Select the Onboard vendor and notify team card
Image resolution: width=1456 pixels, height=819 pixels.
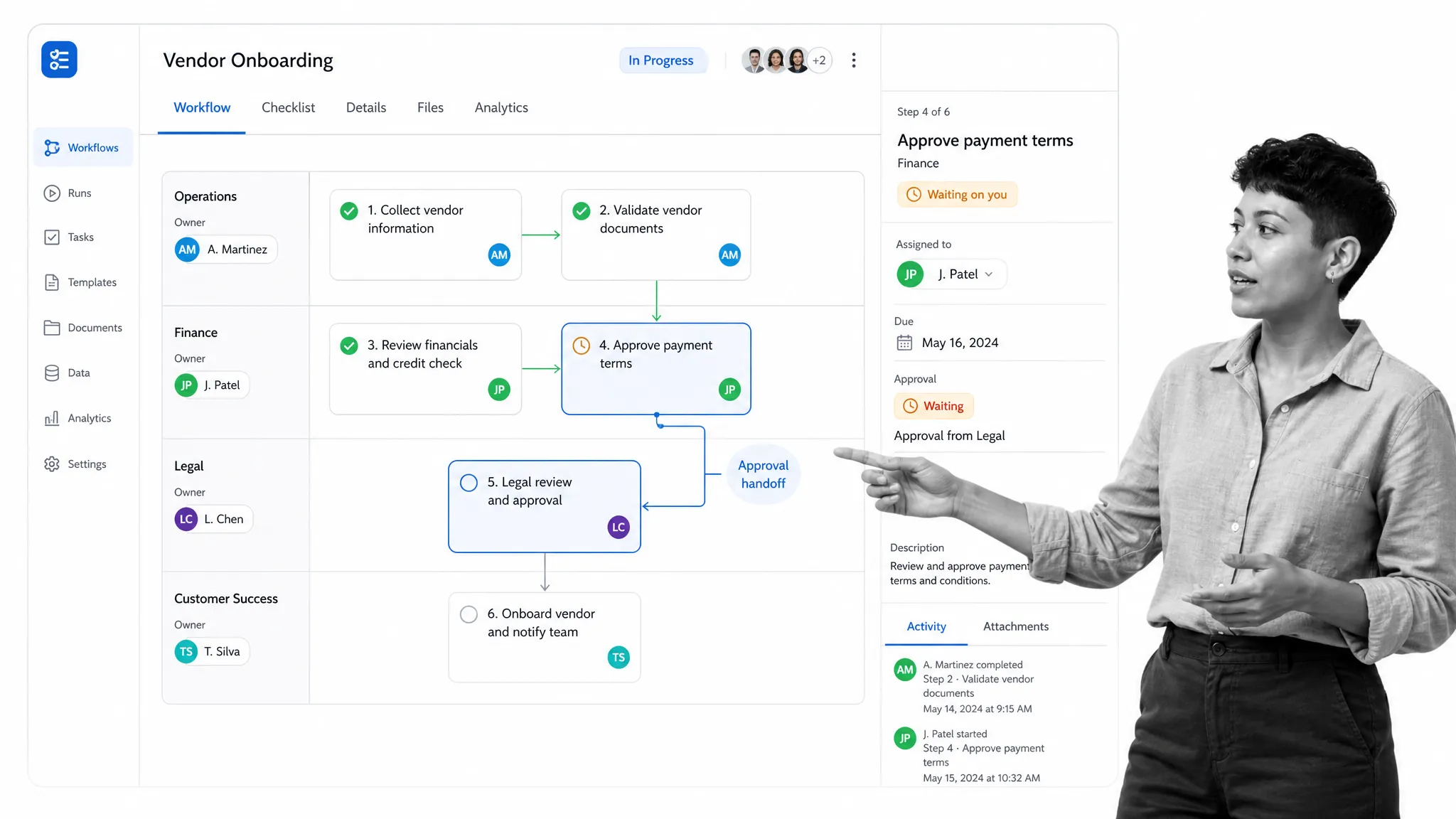545,638
